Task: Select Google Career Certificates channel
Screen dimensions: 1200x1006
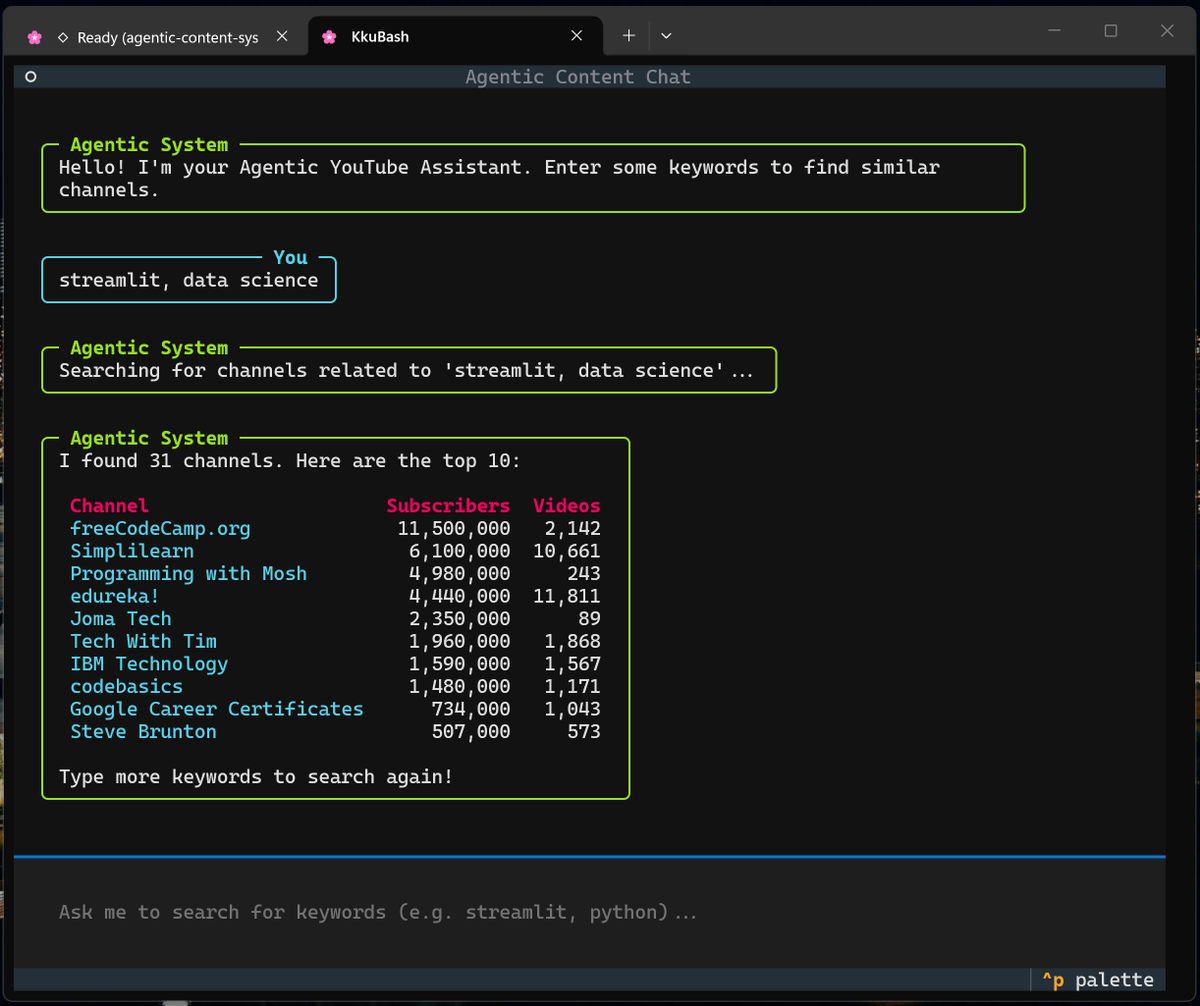Action: (x=216, y=709)
